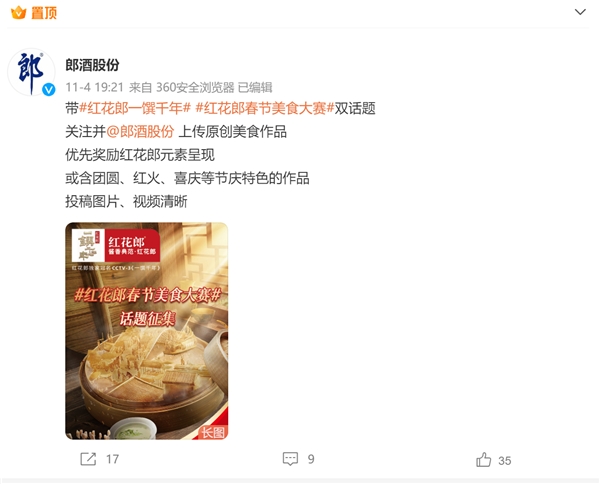This screenshot has height=484, width=600.
Task: Click the repost count 17
Action: tap(112, 459)
